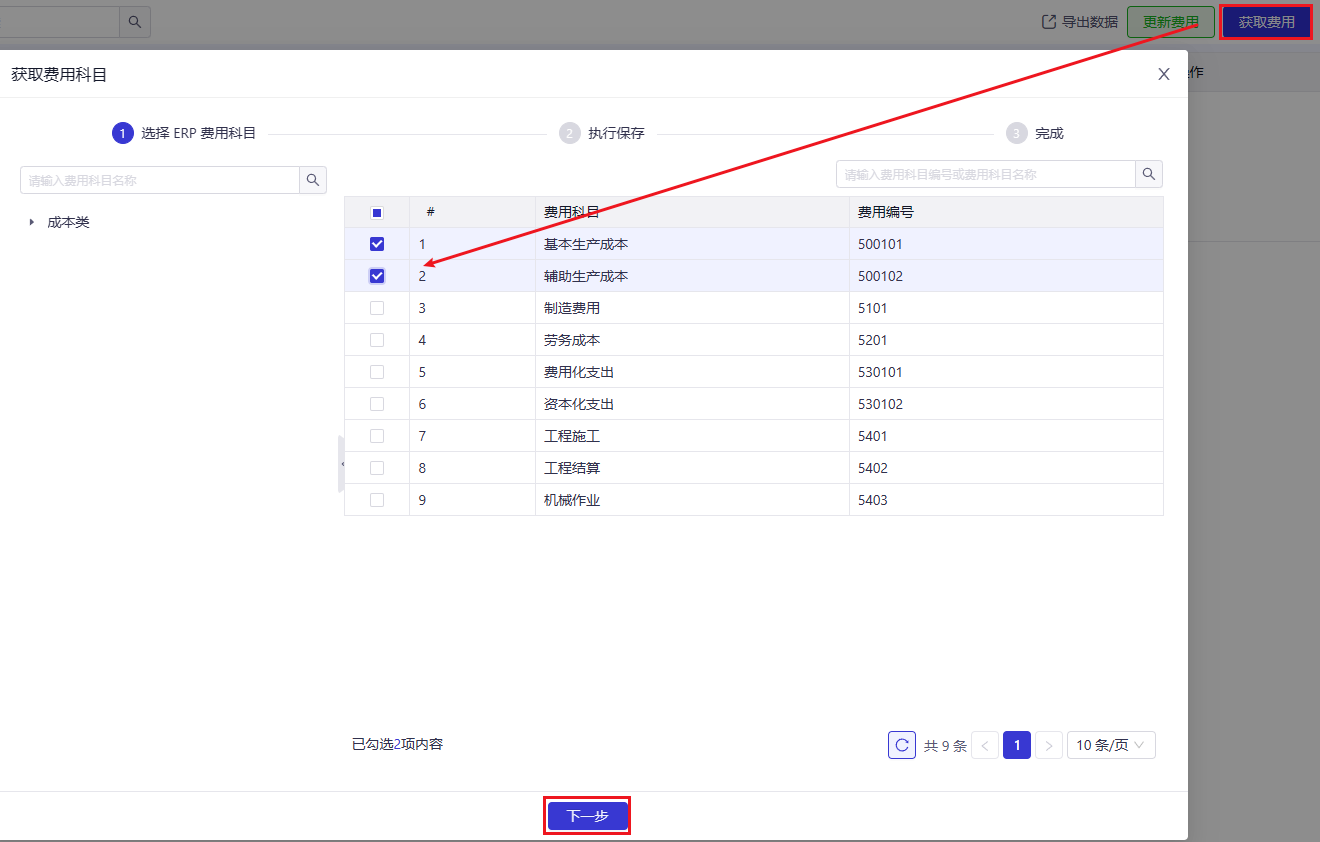Click the 共 9 条 total count text
Image resolution: width=1320 pixels, height=842 pixels.
pyautogui.click(x=945, y=746)
